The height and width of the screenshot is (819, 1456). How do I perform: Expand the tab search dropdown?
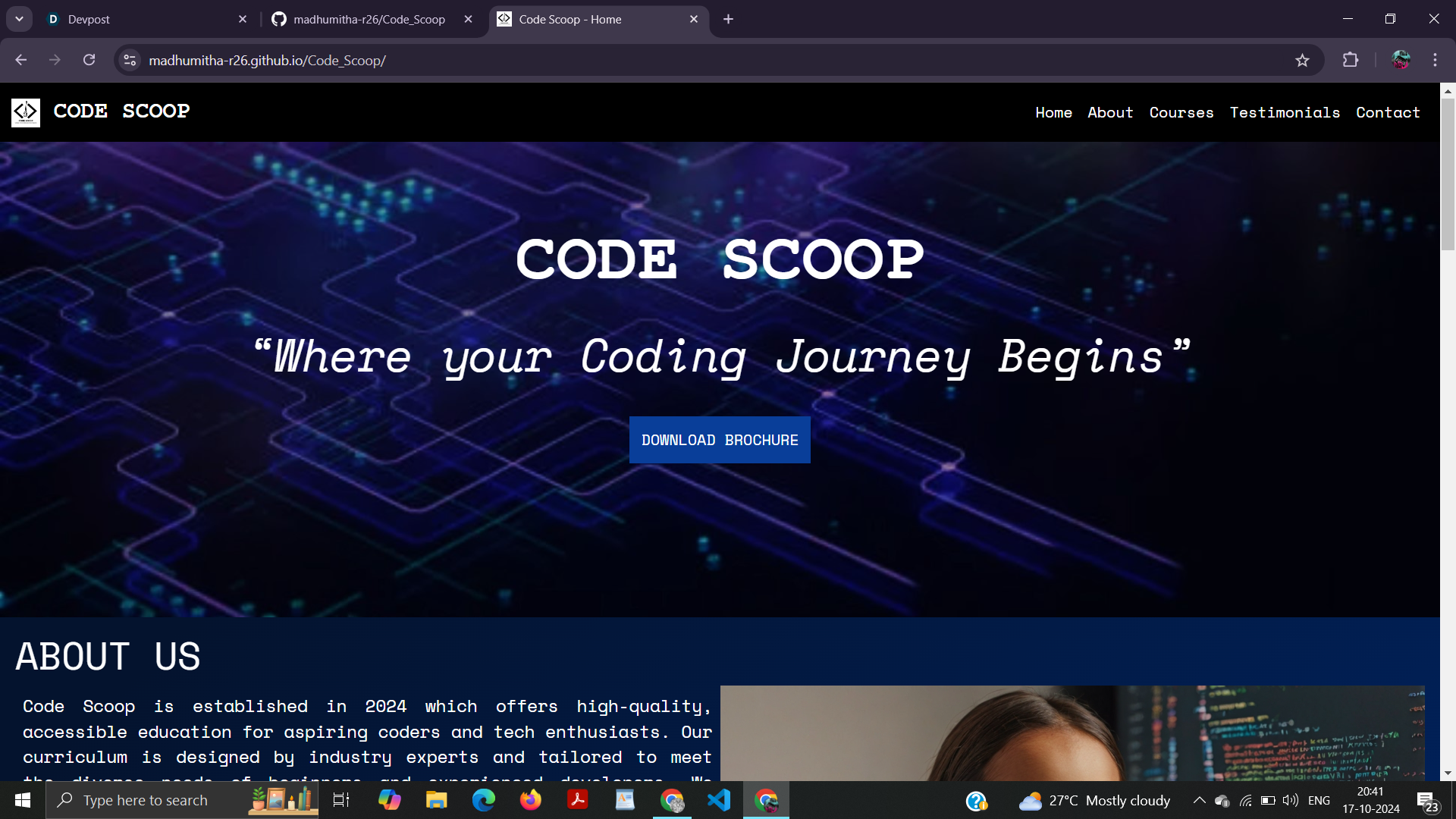pyautogui.click(x=19, y=19)
